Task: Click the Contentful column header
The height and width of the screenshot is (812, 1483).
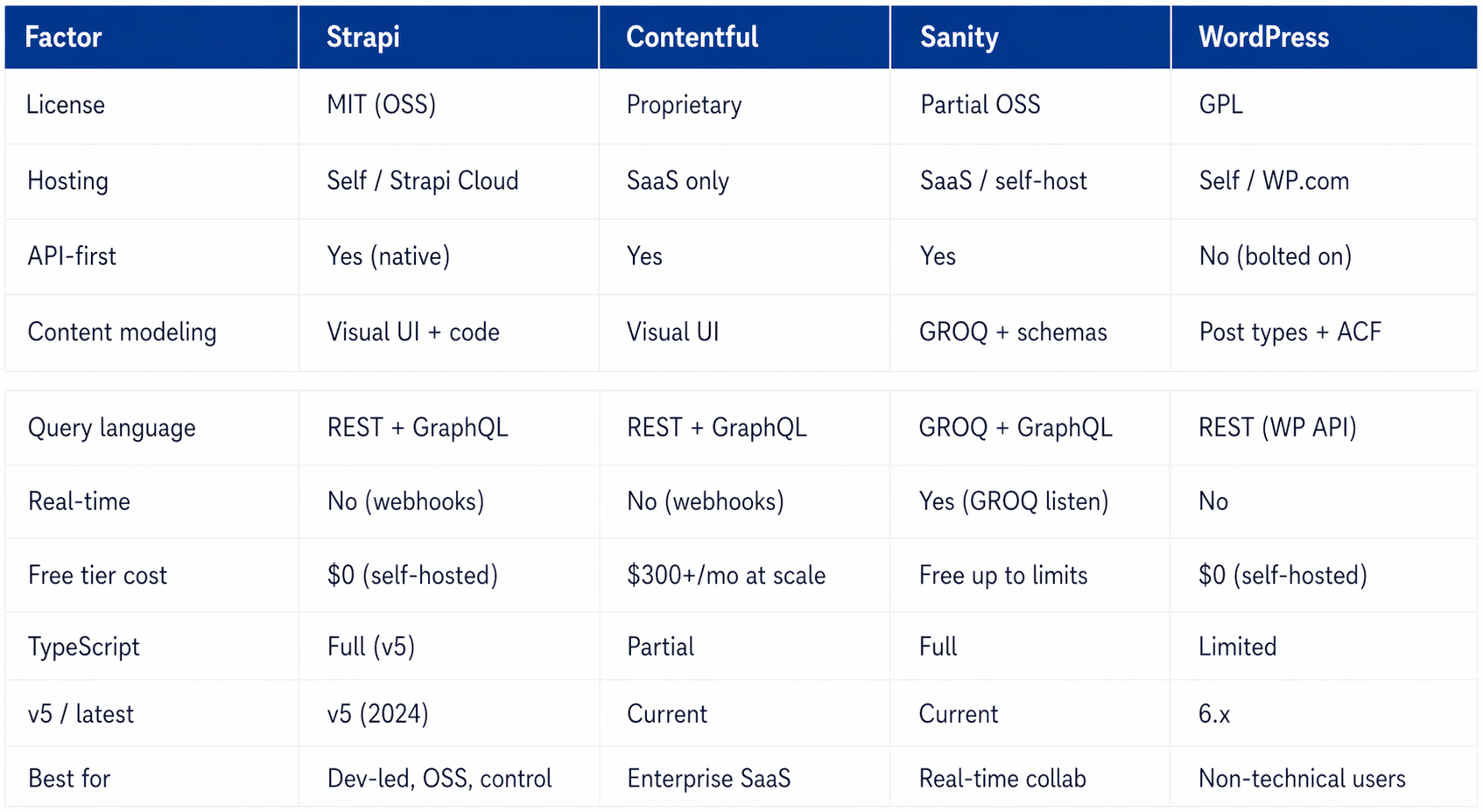Action: (x=692, y=37)
